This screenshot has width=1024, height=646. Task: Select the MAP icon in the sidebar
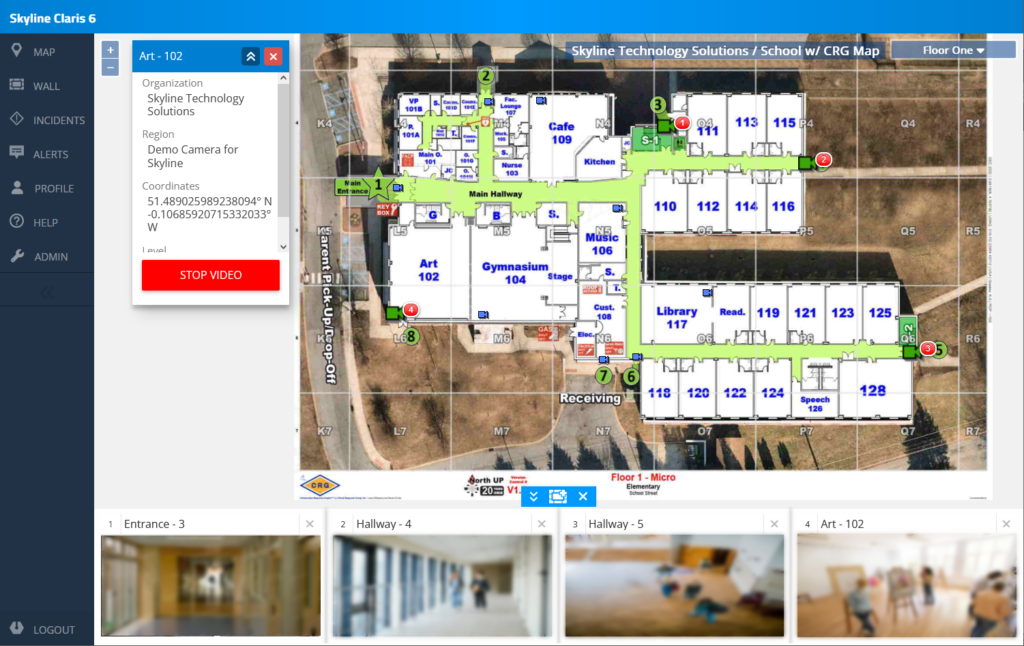(16, 51)
